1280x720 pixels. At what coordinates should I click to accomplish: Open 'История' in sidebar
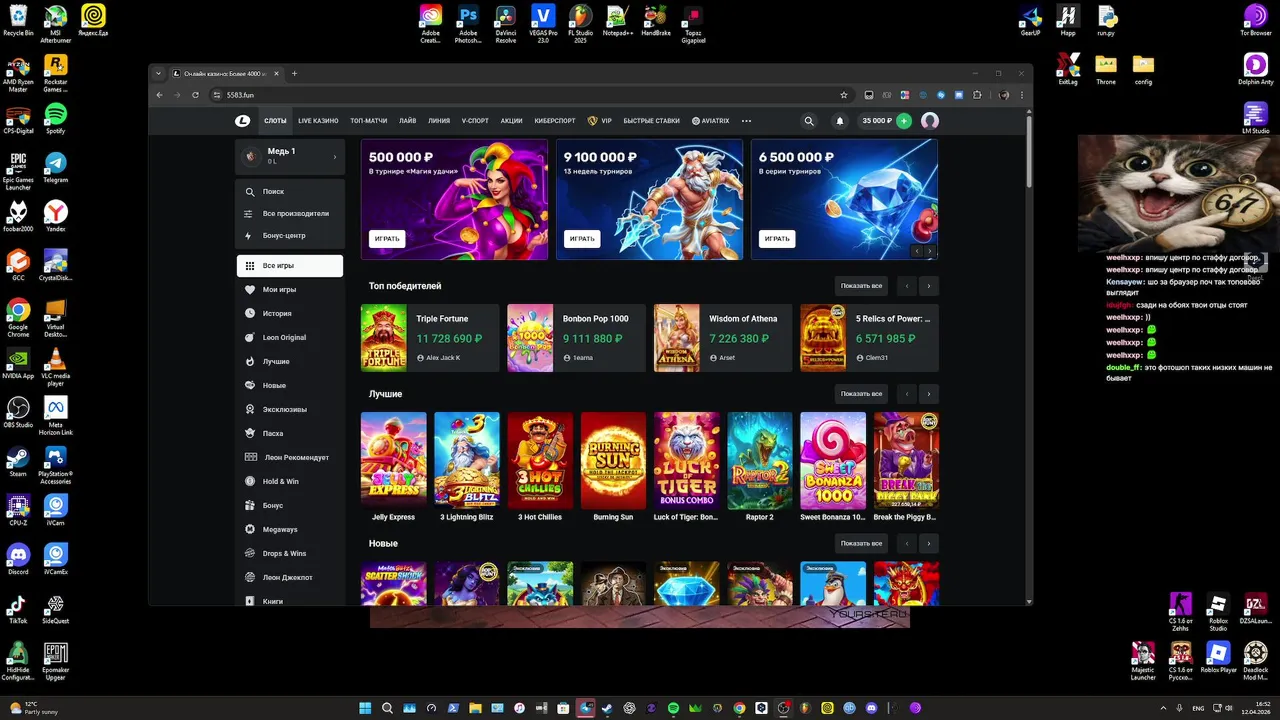(290, 313)
